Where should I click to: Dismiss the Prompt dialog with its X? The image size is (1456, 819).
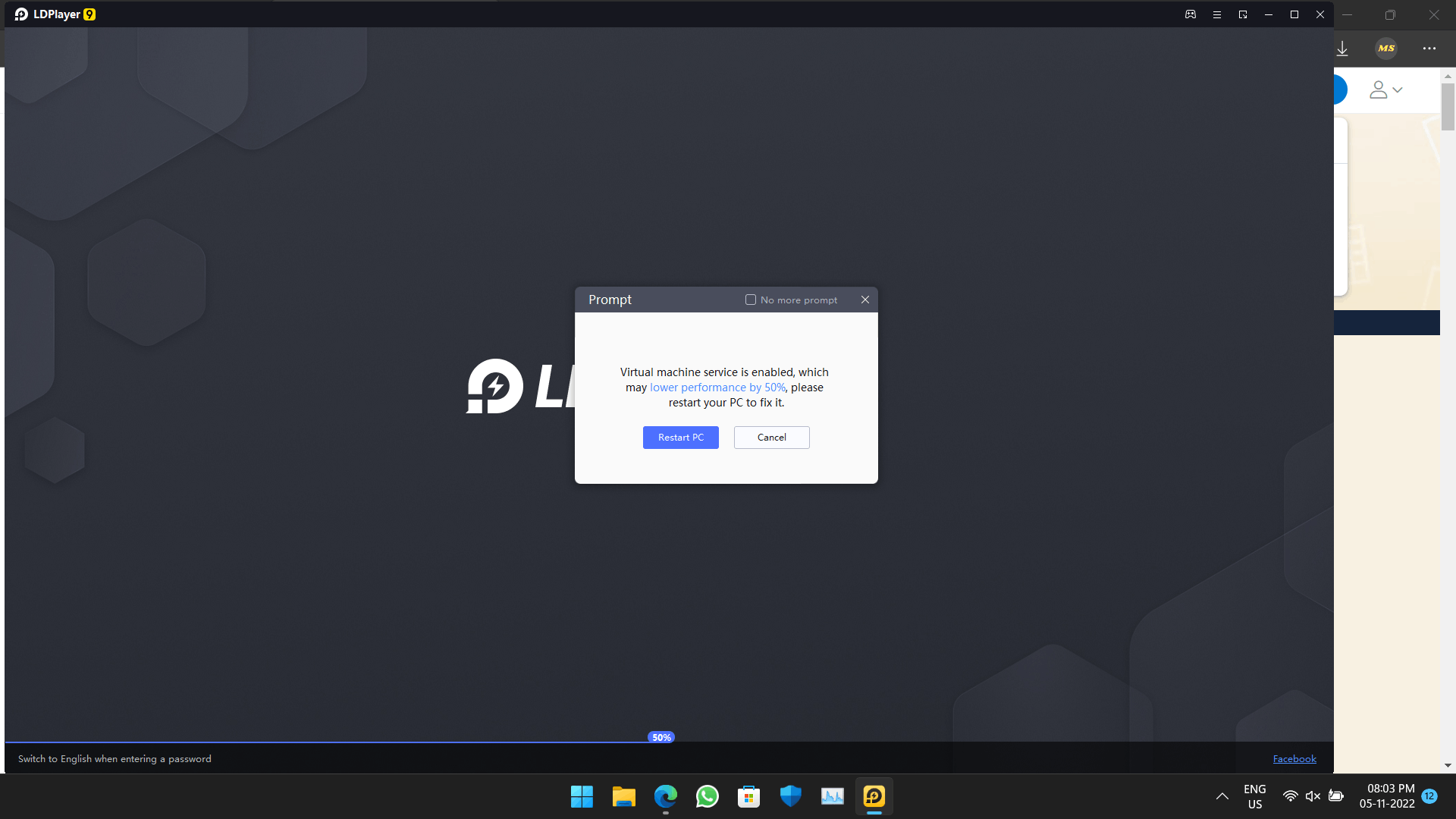(865, 300)
